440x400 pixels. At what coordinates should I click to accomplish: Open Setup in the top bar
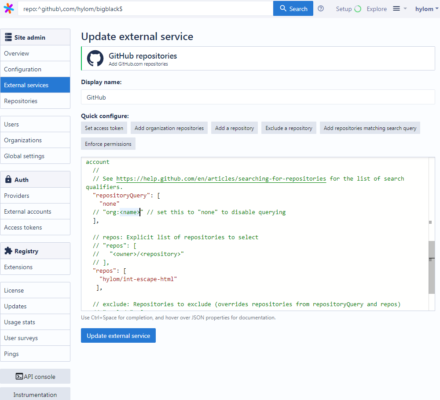click(344, 9)
